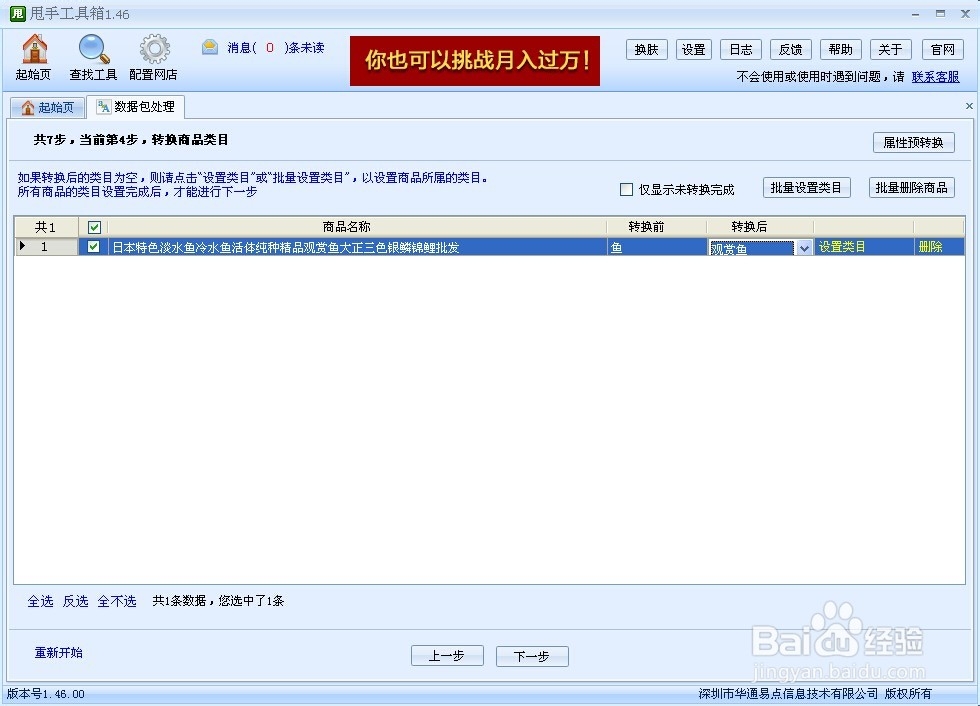
Task: Uncheck the checkbox on the fish product row
Action: 93,246
